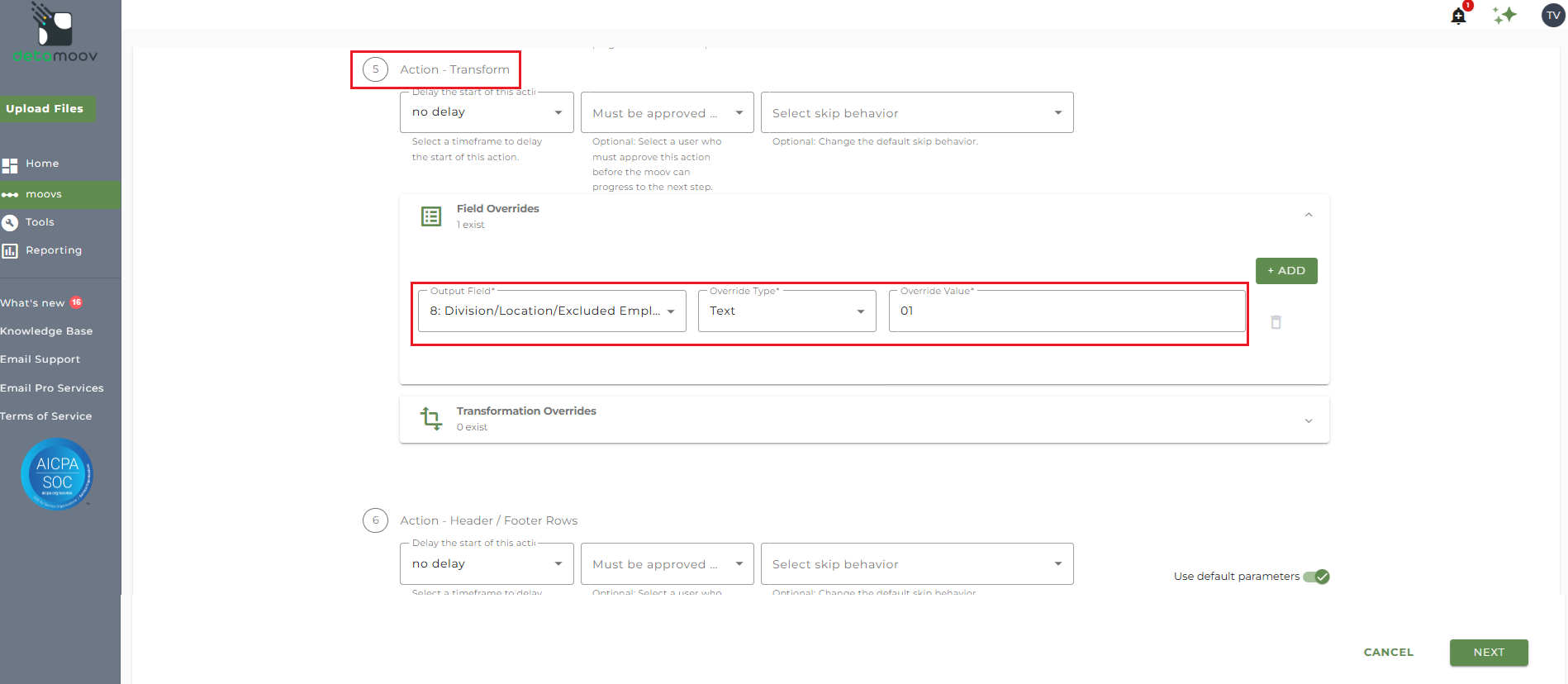
Task: Click the datamoov logo
Action: pyautogui.click(x=55, y=33)
